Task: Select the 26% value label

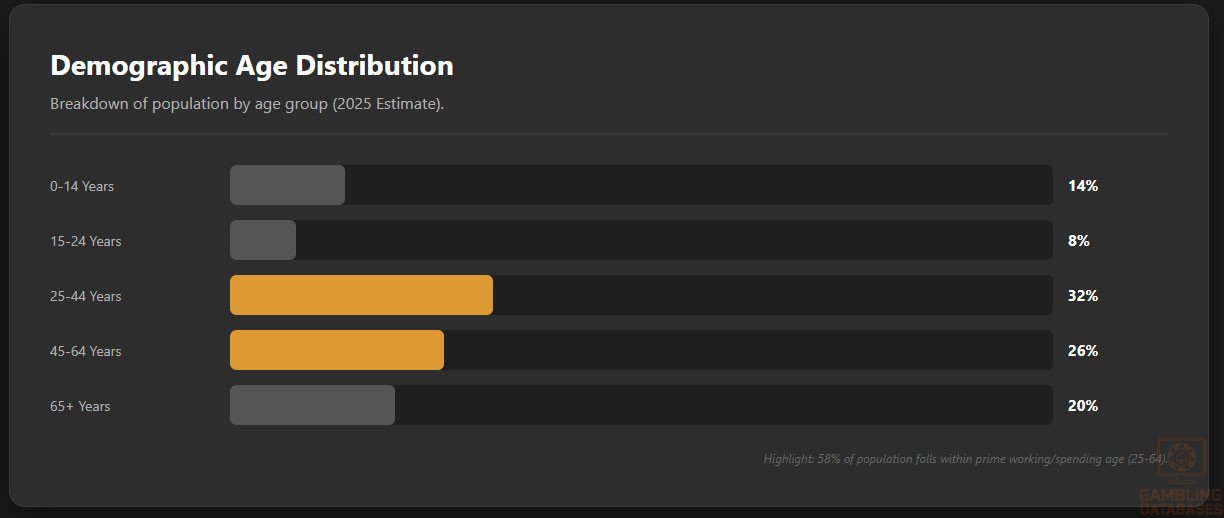Action: coord(1083,351)
